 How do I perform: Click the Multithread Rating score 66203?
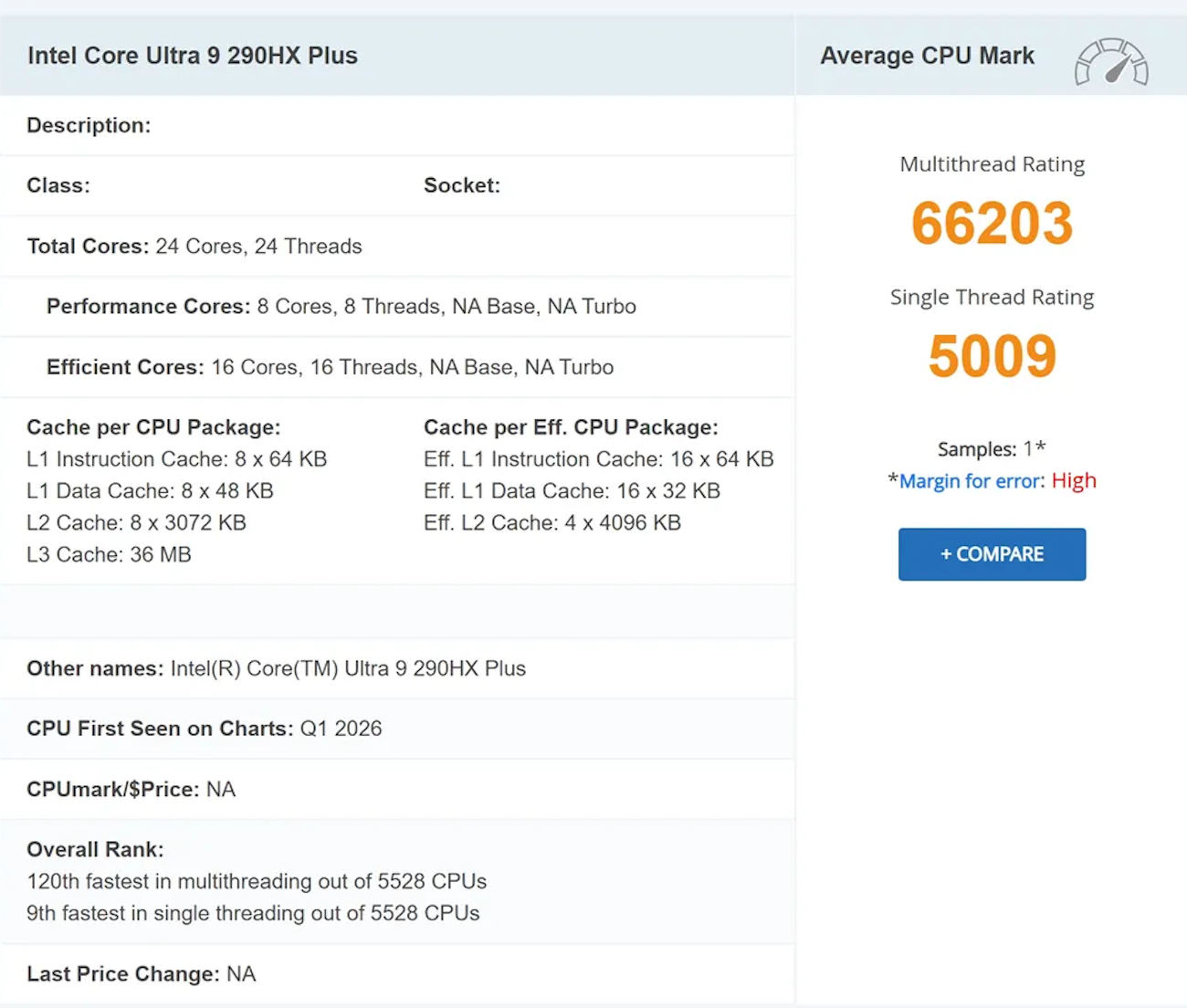point(992,224)
